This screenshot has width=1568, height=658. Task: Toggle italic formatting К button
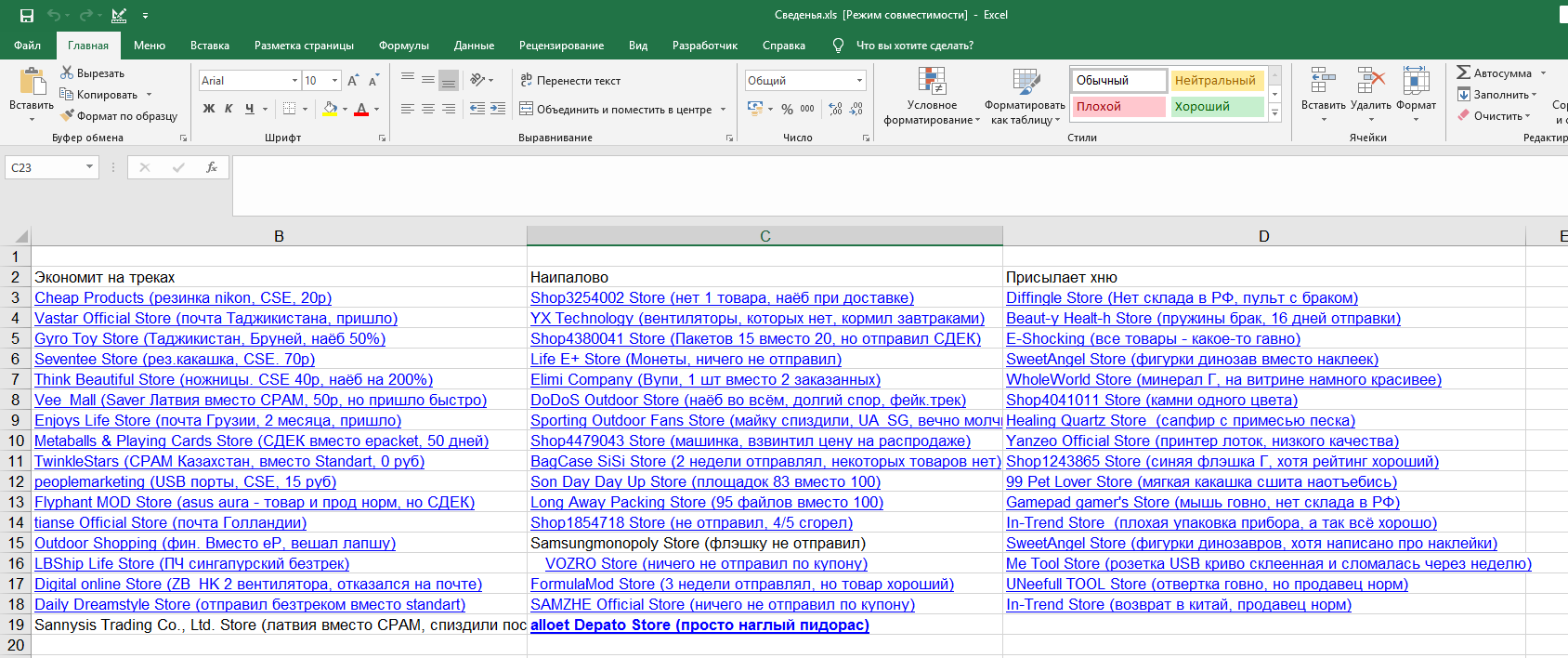[229, 109]
